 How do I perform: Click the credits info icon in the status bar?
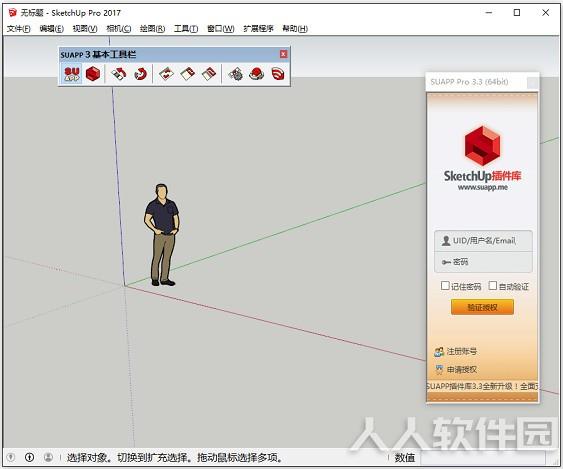click(30, 457)
